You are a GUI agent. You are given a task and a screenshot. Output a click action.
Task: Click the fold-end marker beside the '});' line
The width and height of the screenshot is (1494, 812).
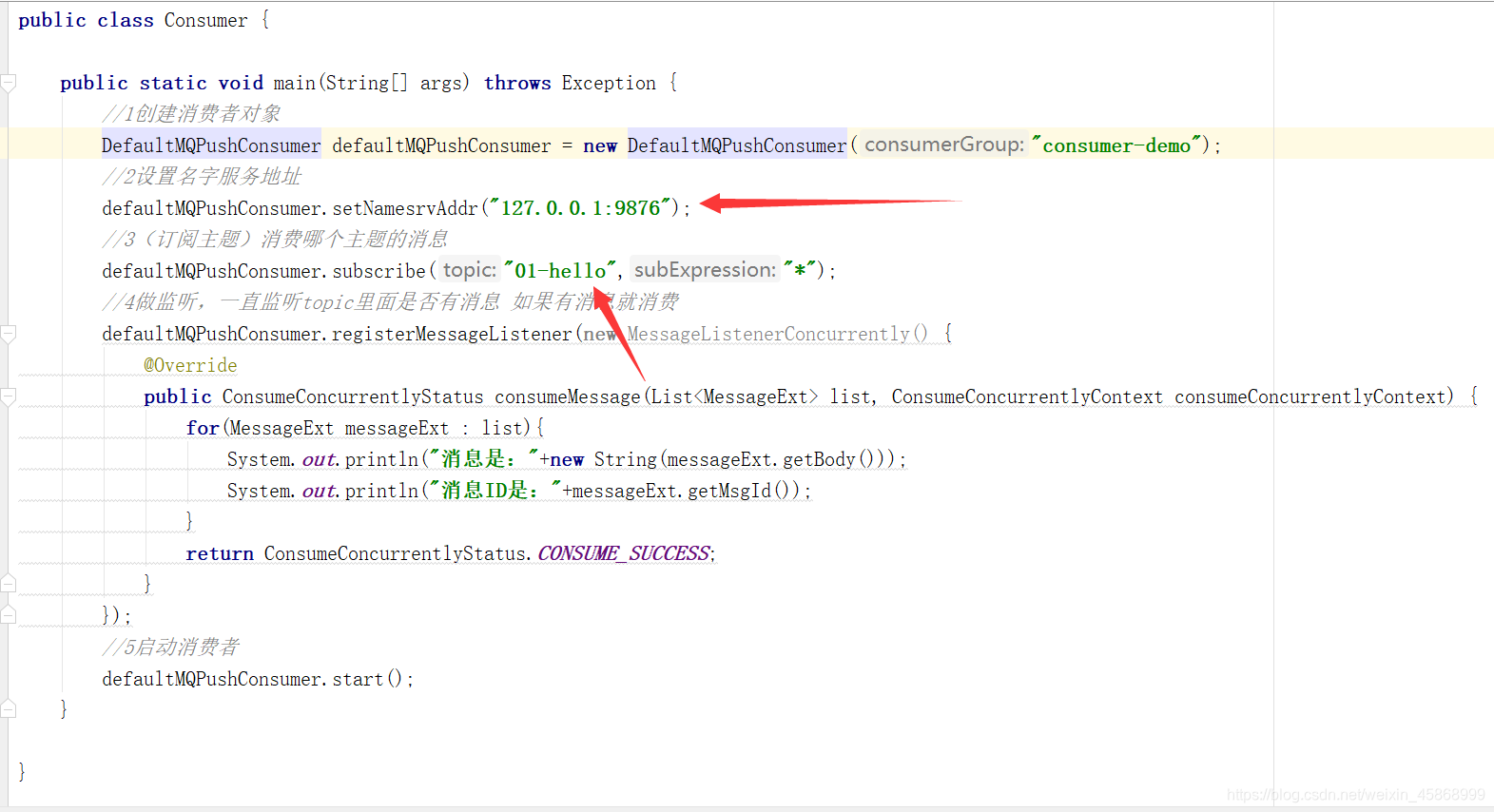pos(9,615)
